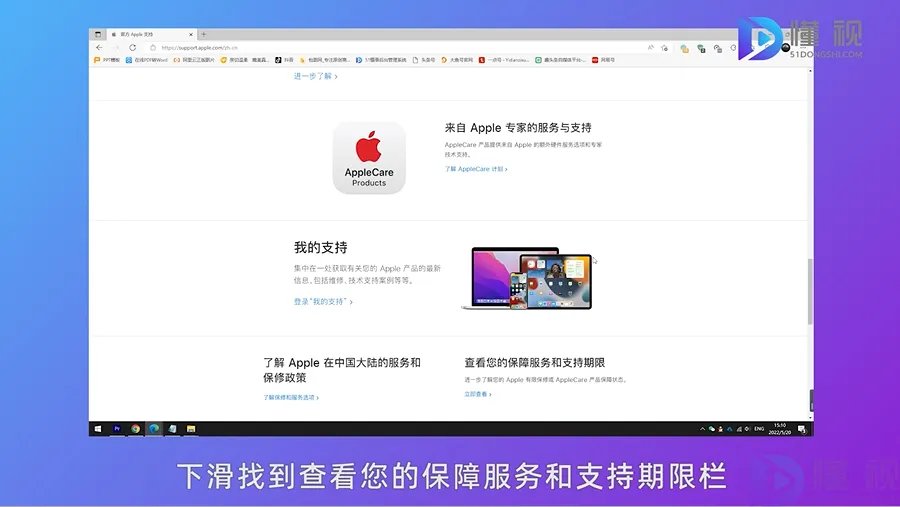The image size is (900, 507).
Task: Open the PPT模板 bookmark
Action: [107, 60]
